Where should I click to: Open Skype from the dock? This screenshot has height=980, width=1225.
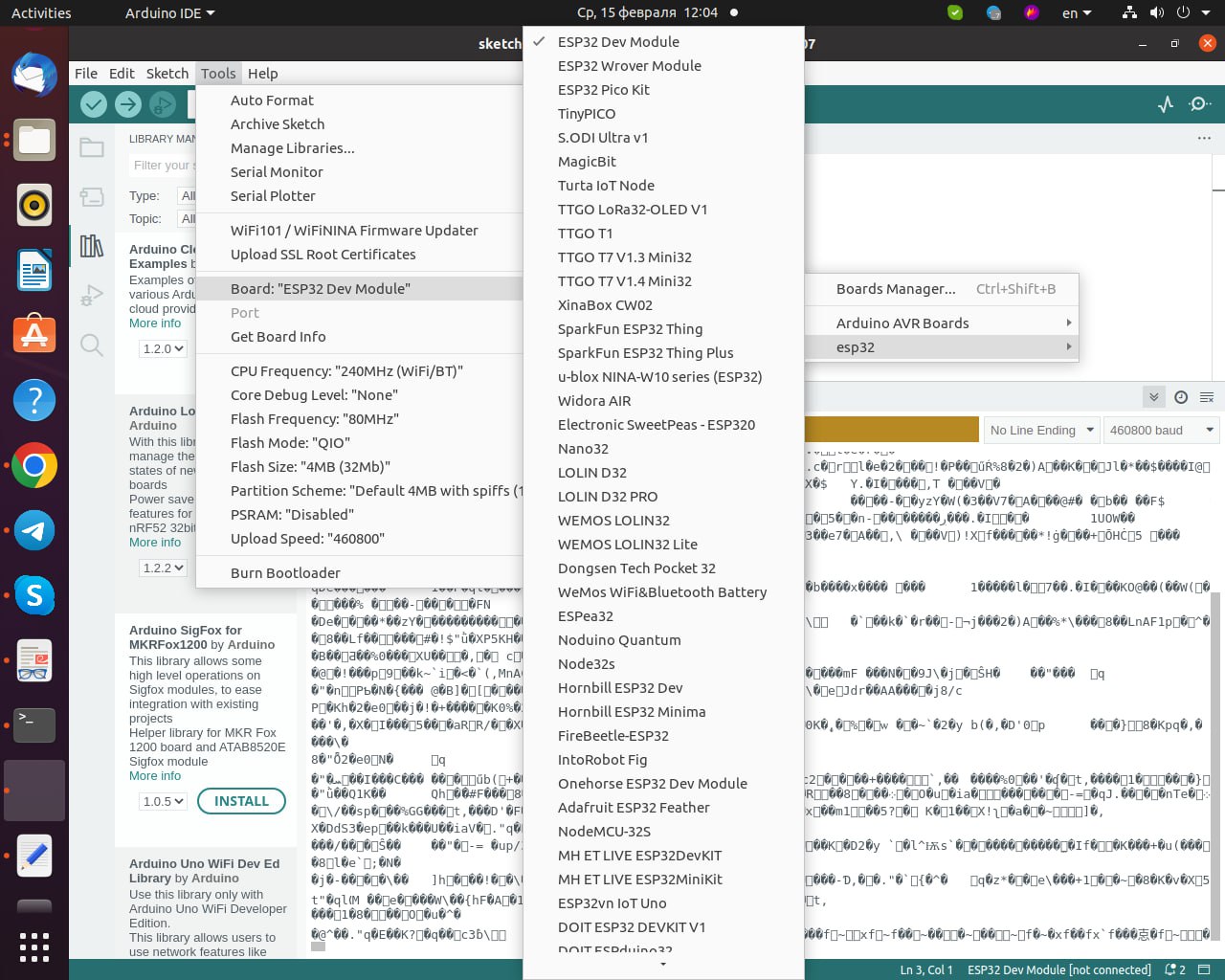pyautogui.click(x=34, y=595)
